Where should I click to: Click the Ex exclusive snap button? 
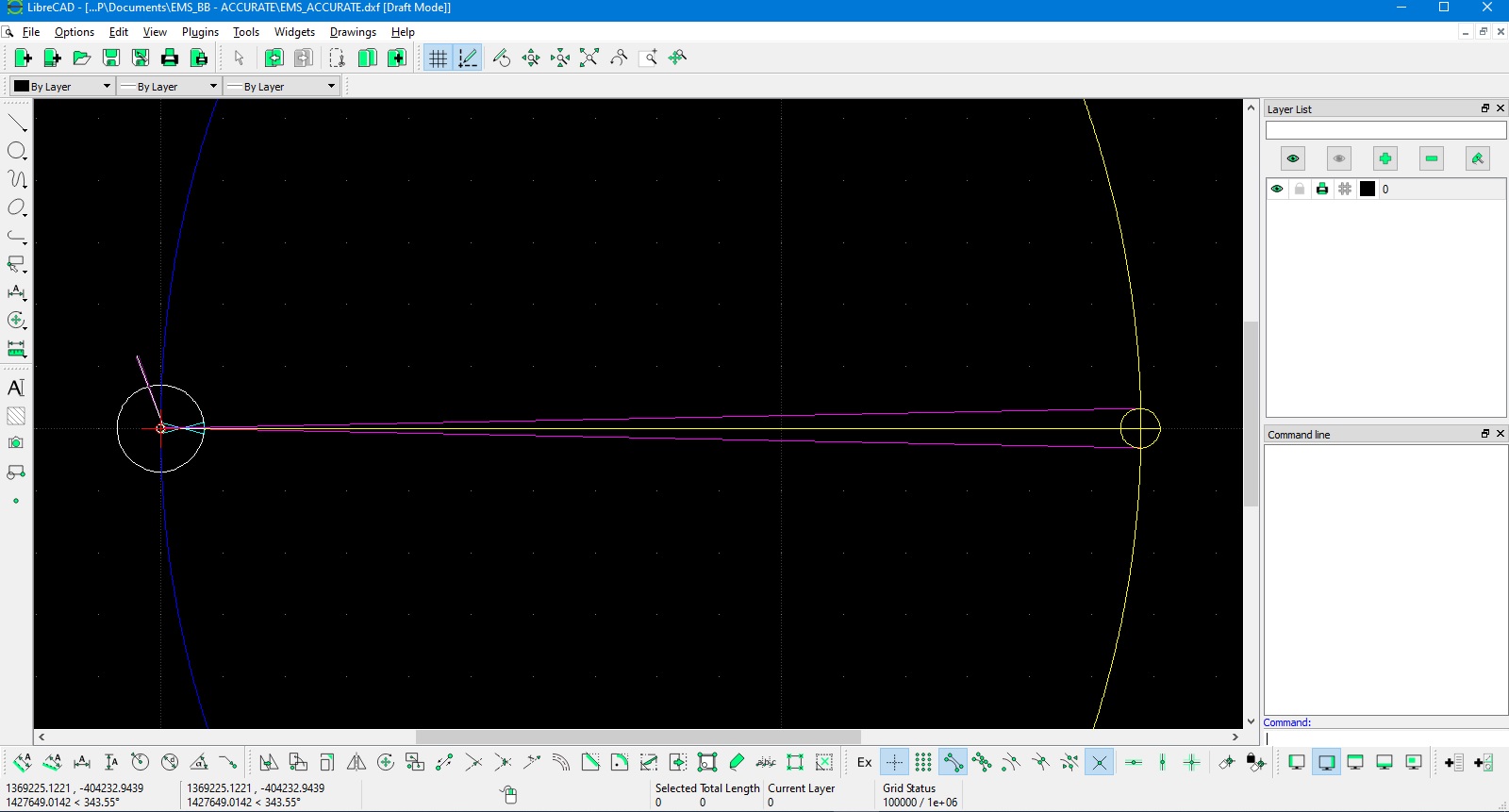click(x=865, y=762)
